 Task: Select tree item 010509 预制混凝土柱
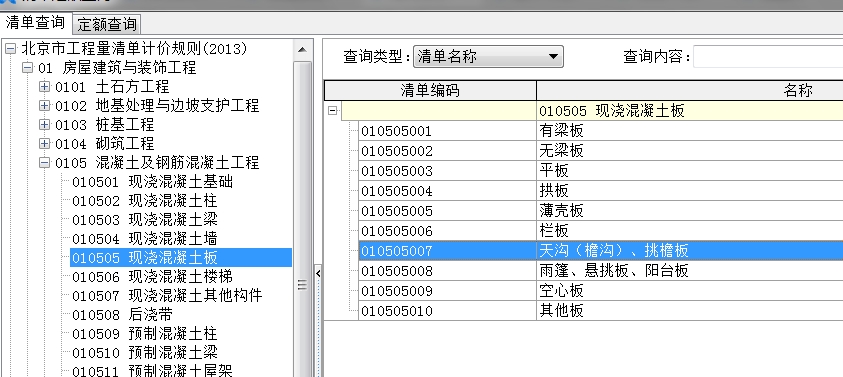145,333
